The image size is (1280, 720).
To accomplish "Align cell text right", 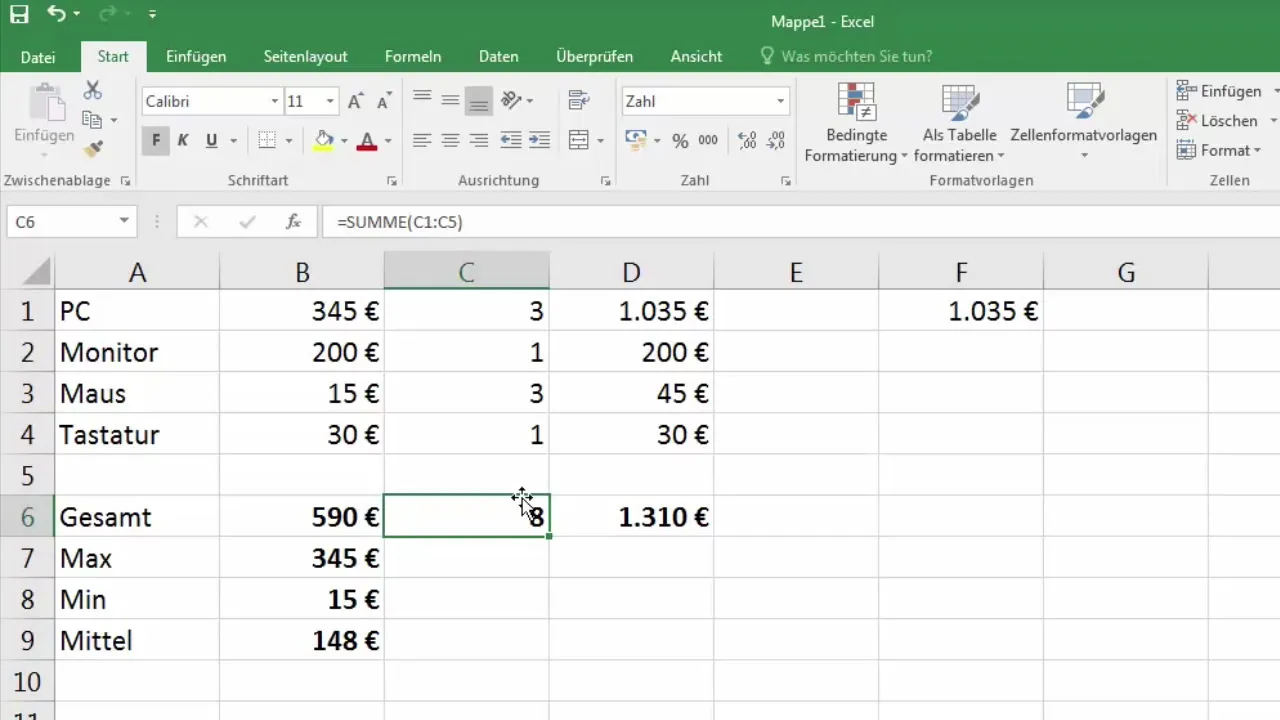I will coord(479,141).
